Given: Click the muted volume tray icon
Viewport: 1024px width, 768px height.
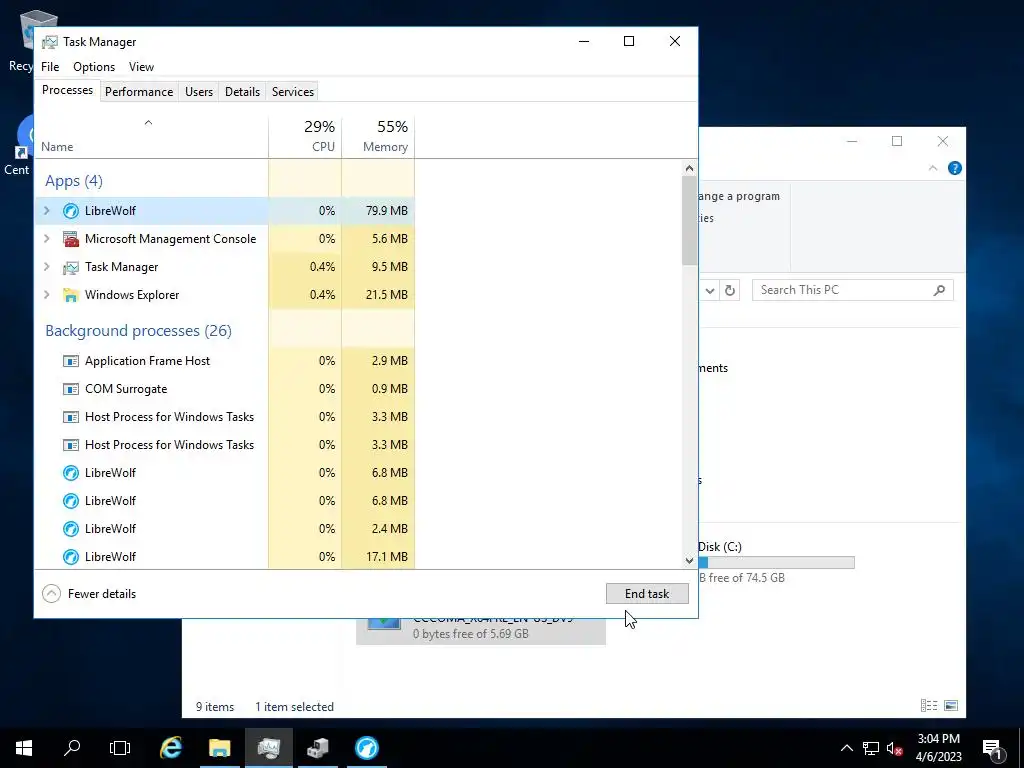Looking at the screenshot, I should 894,748.
